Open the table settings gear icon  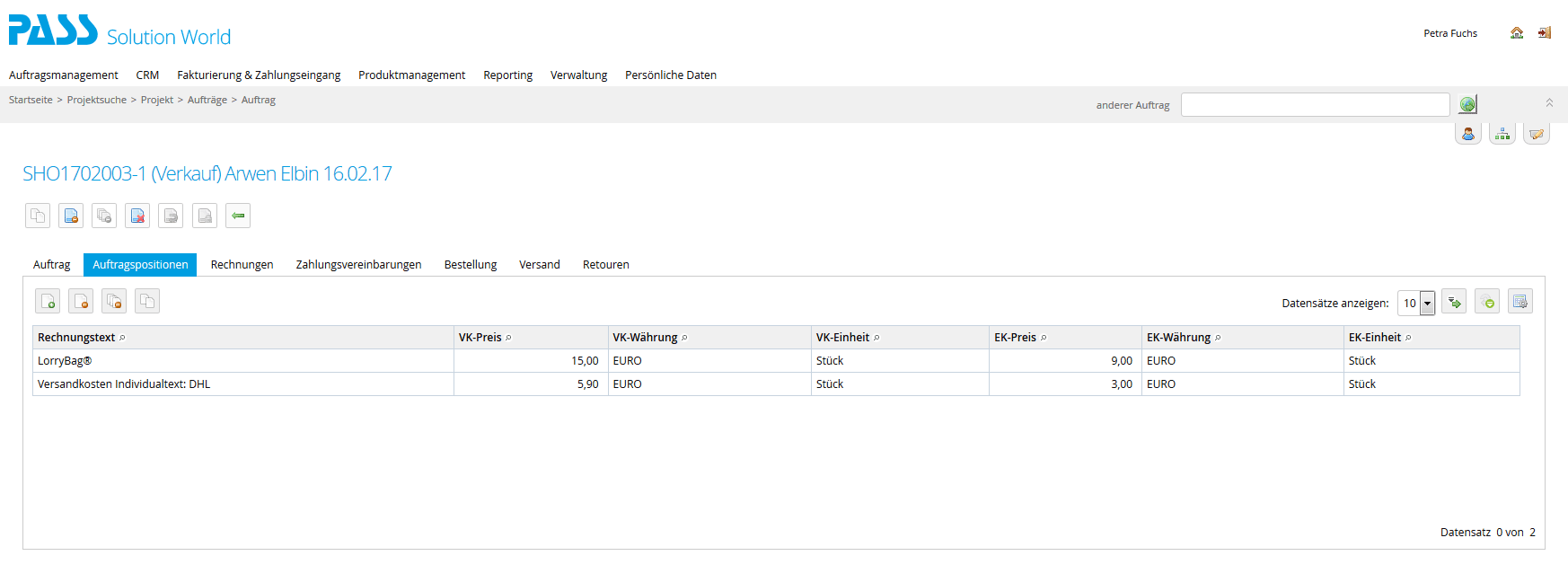[x=1520, y=302]
